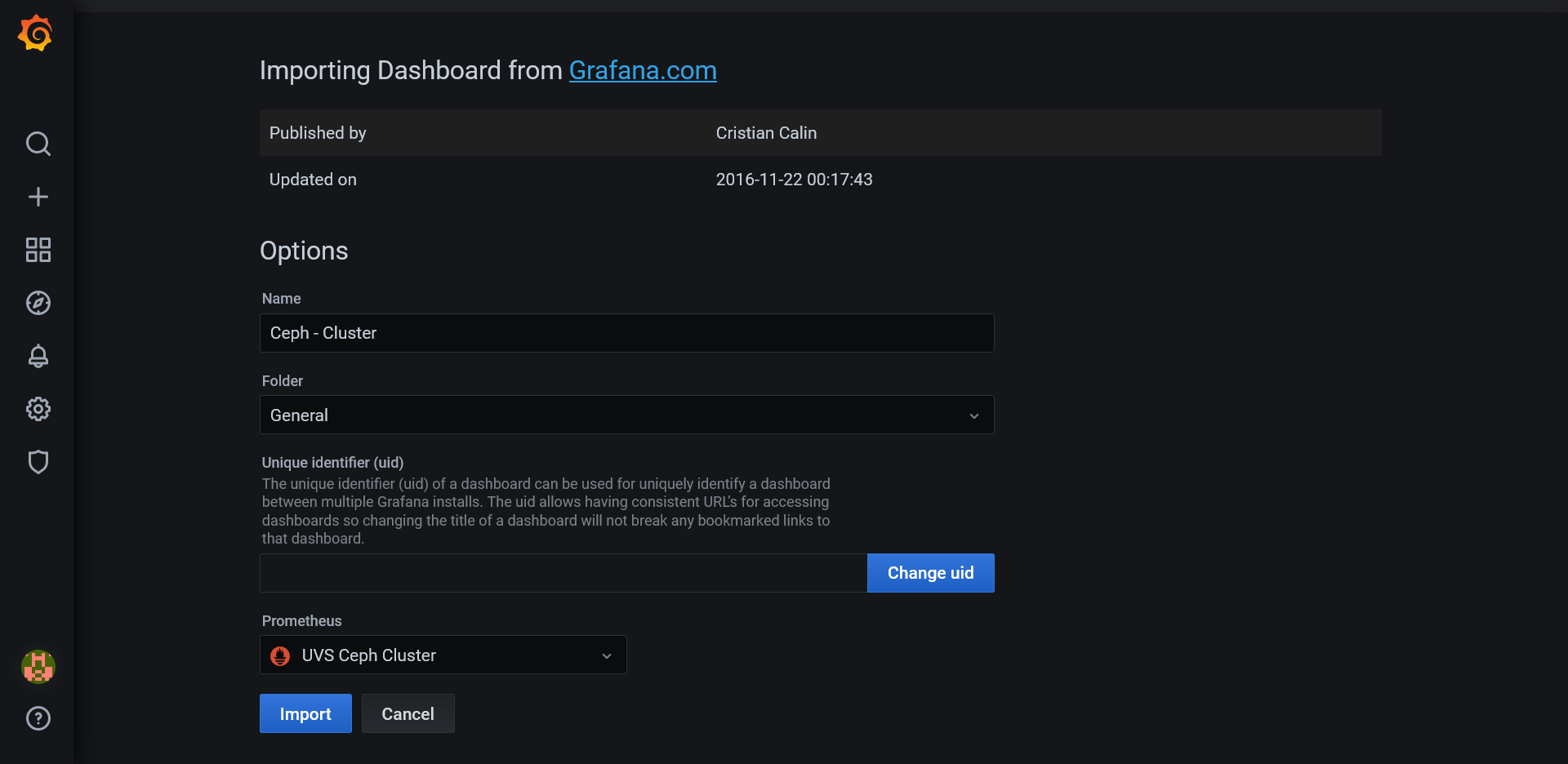Open the Configuration gear icon
1568x764 pixels.
pos(38,409)
